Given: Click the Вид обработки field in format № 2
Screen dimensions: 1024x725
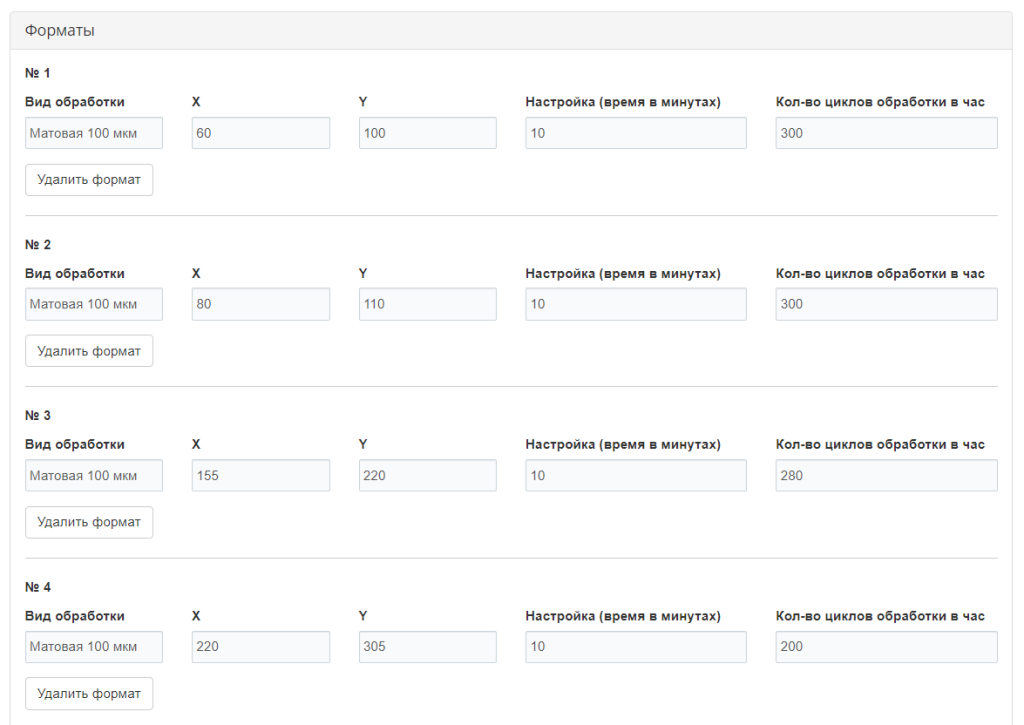Looking at the screenshot, I should [x=94, y=304].
